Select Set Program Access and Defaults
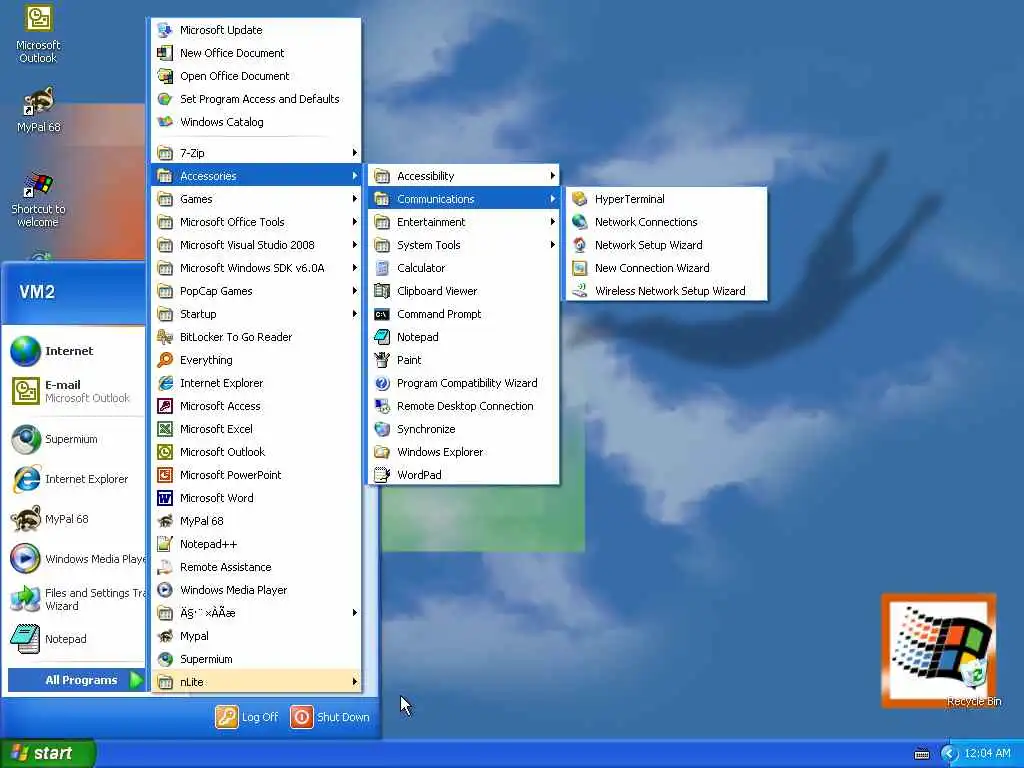 pos(256,99)
